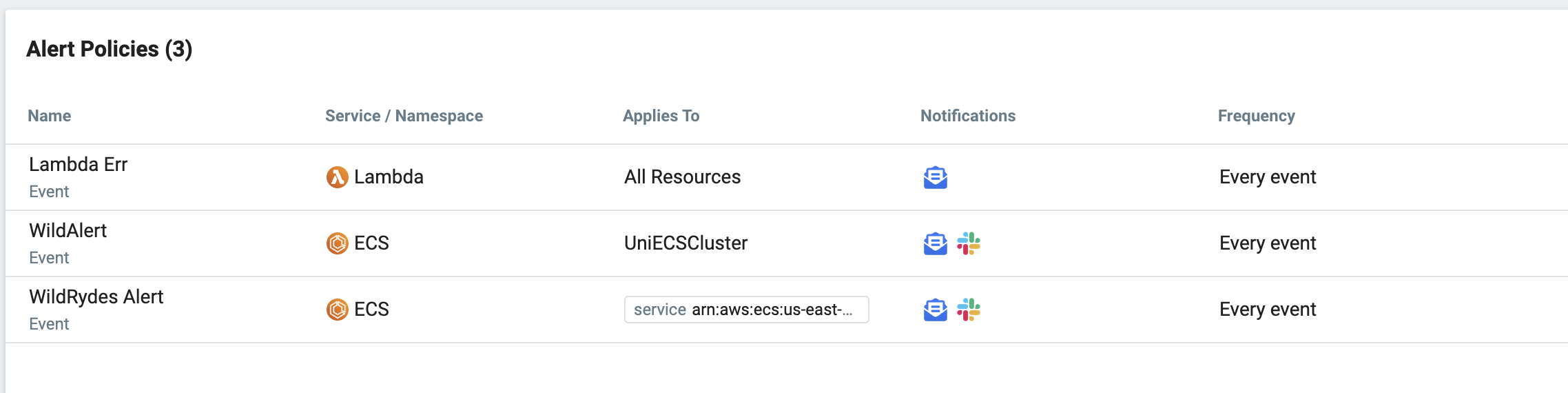The image size is (1568, 393).
Task: Click the email icon in WildAlert row
Action: coord(935,243)
